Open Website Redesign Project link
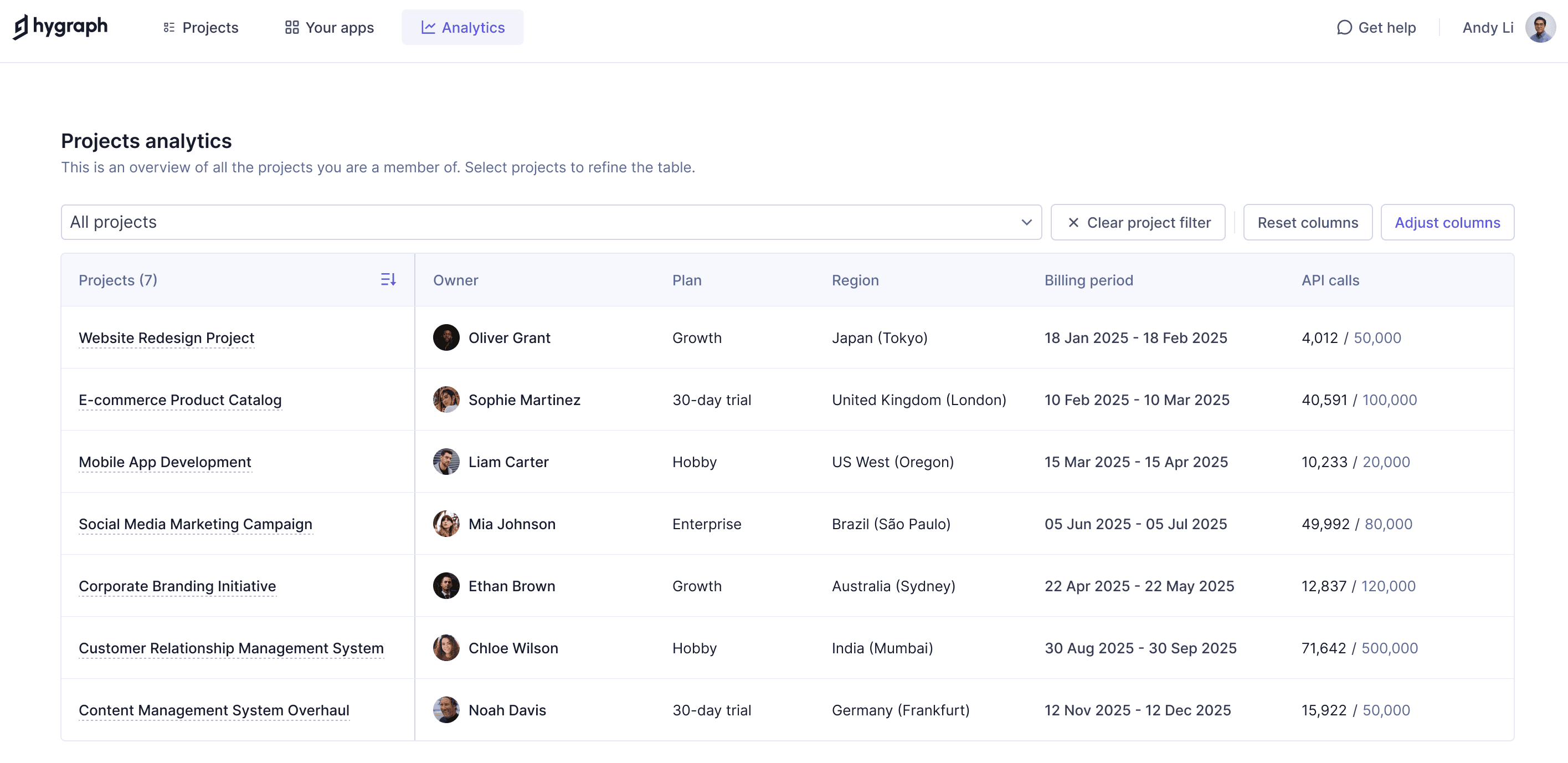 pyautogui.click(x=166, y=337)
